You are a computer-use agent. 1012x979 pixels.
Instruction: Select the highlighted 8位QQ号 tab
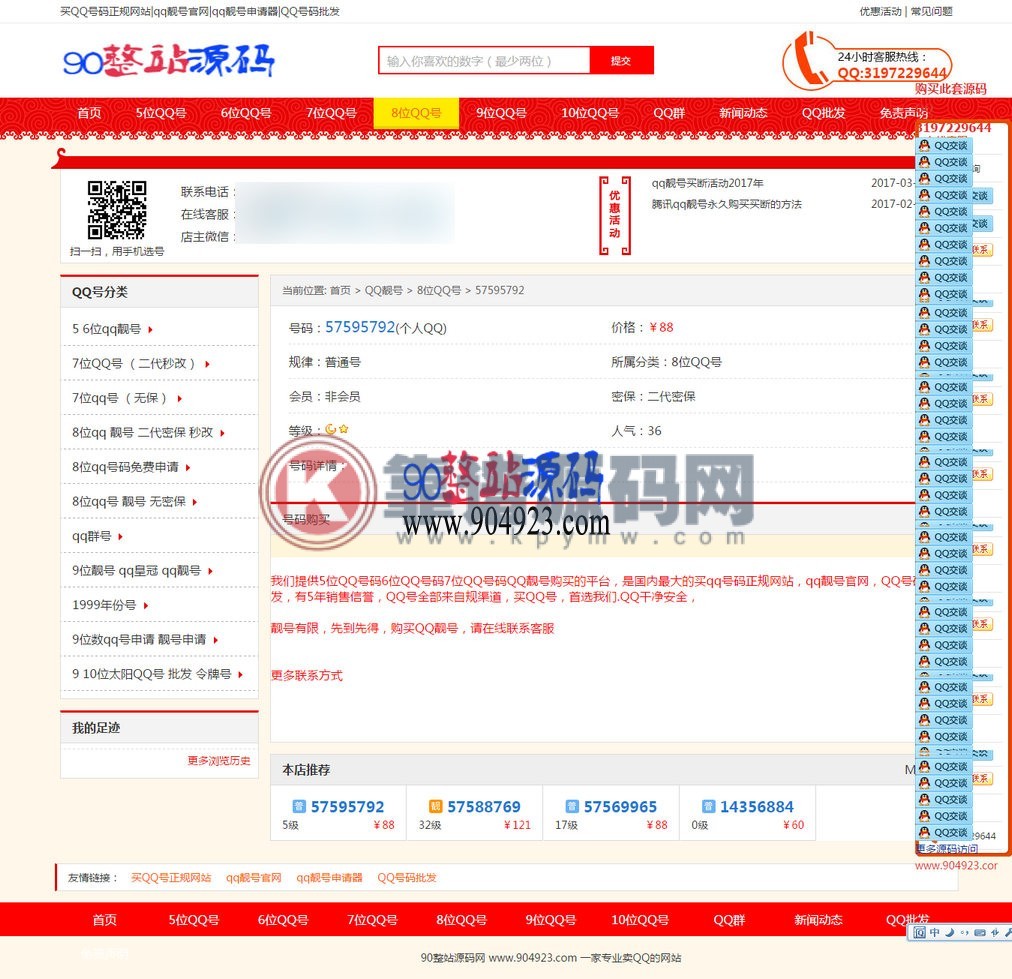[416, 113]
